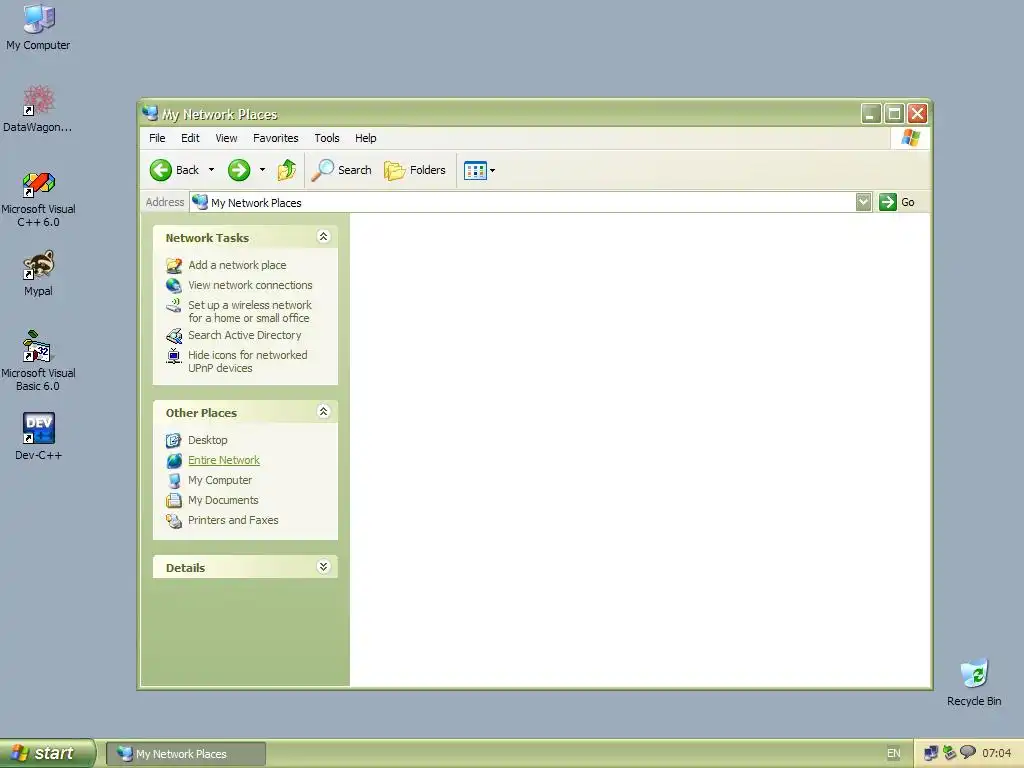
Task: Click the Search Active Directory icon
Action: tap(174, 336)
